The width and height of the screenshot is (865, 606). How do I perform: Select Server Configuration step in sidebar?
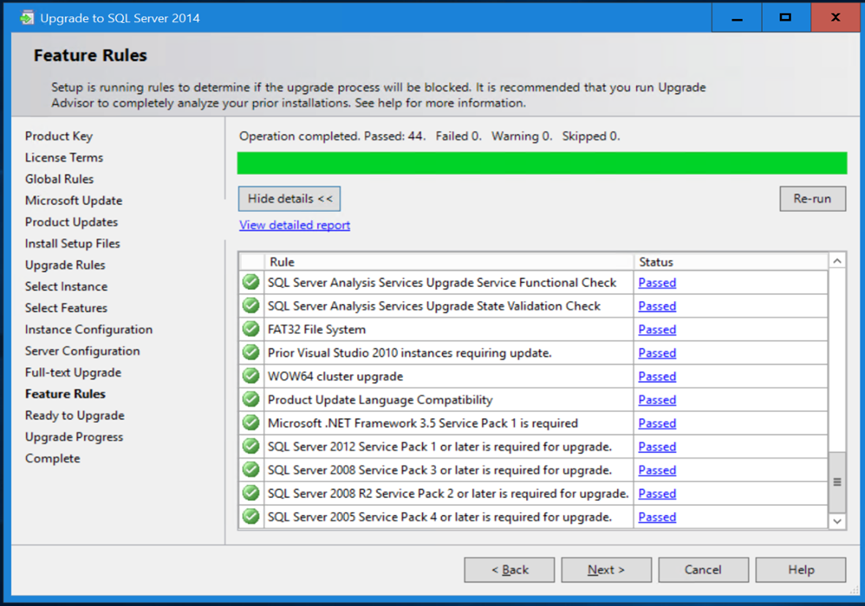tap(83, 351)
